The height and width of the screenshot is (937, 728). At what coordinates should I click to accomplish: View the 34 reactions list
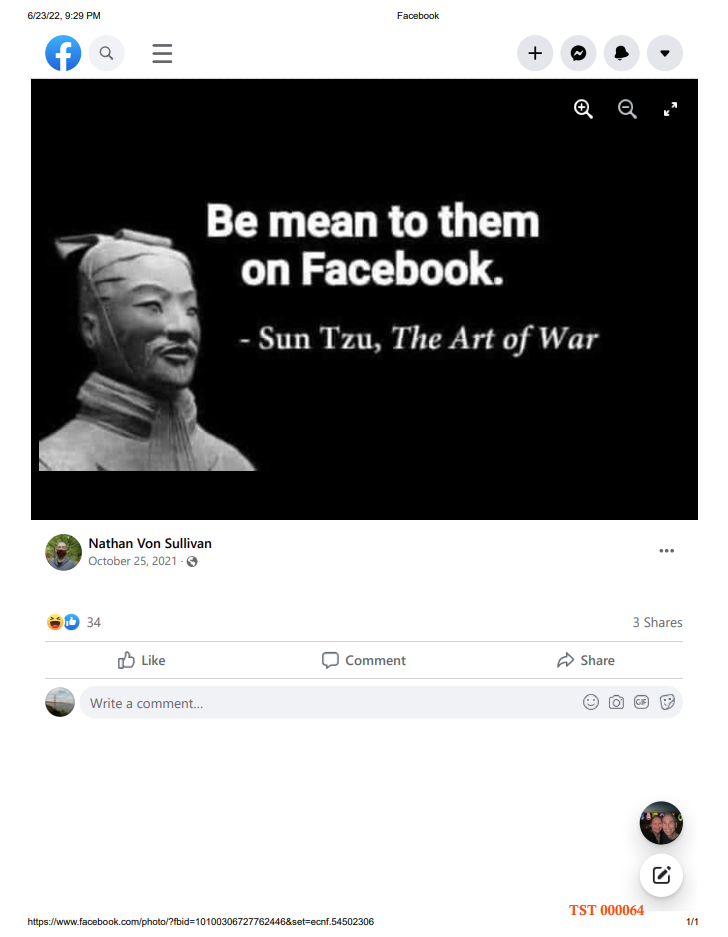click(x=74, y=622)
